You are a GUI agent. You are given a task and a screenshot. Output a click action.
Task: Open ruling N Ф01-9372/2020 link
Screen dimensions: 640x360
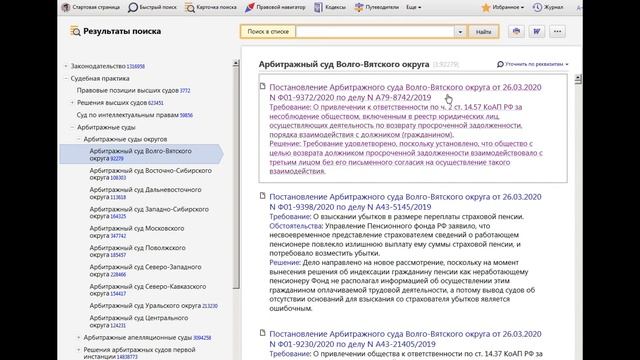(405, 92)
